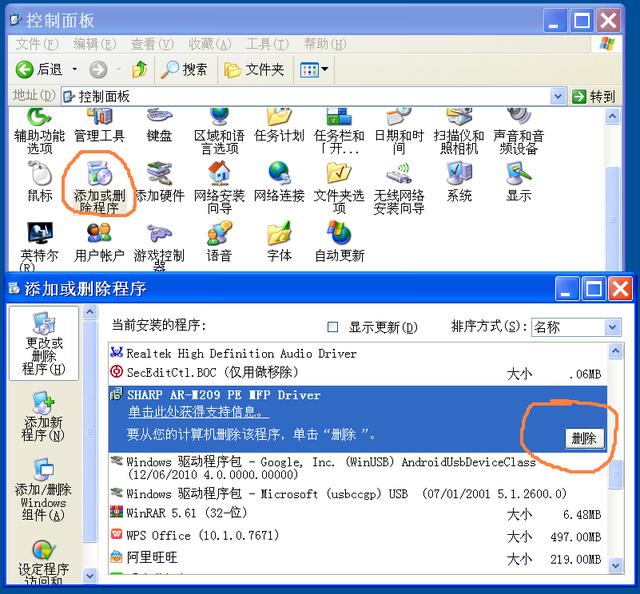The image size is (640, 594).
Task: Click the 删除 button for SHARP driver
Action: click(584, 439)
